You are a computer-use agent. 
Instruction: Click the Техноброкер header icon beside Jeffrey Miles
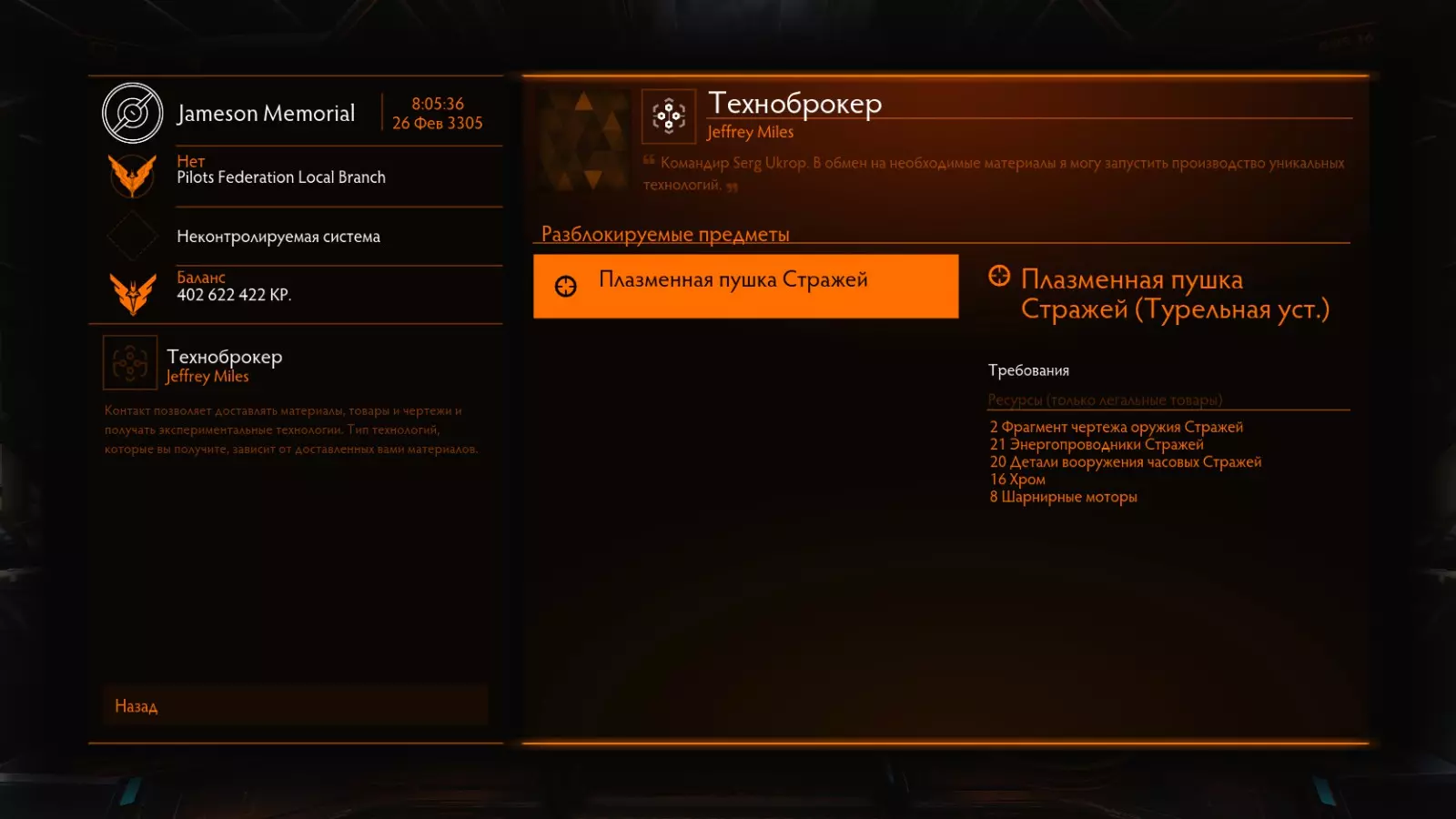pyautogui.click(x=669, y=116)
